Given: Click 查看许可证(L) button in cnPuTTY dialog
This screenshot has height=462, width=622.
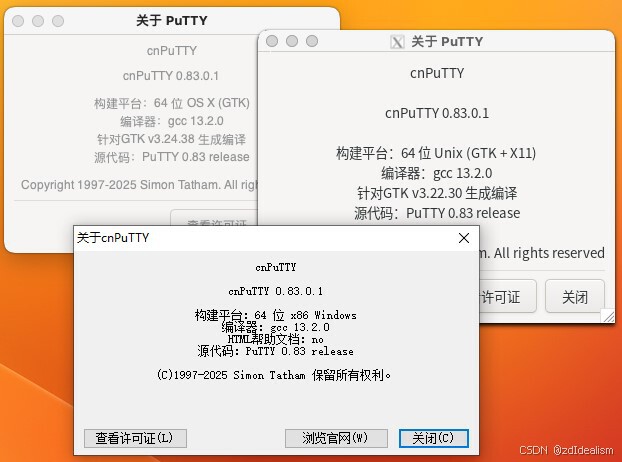Looking at the screenshot, I should click(135, 438).
